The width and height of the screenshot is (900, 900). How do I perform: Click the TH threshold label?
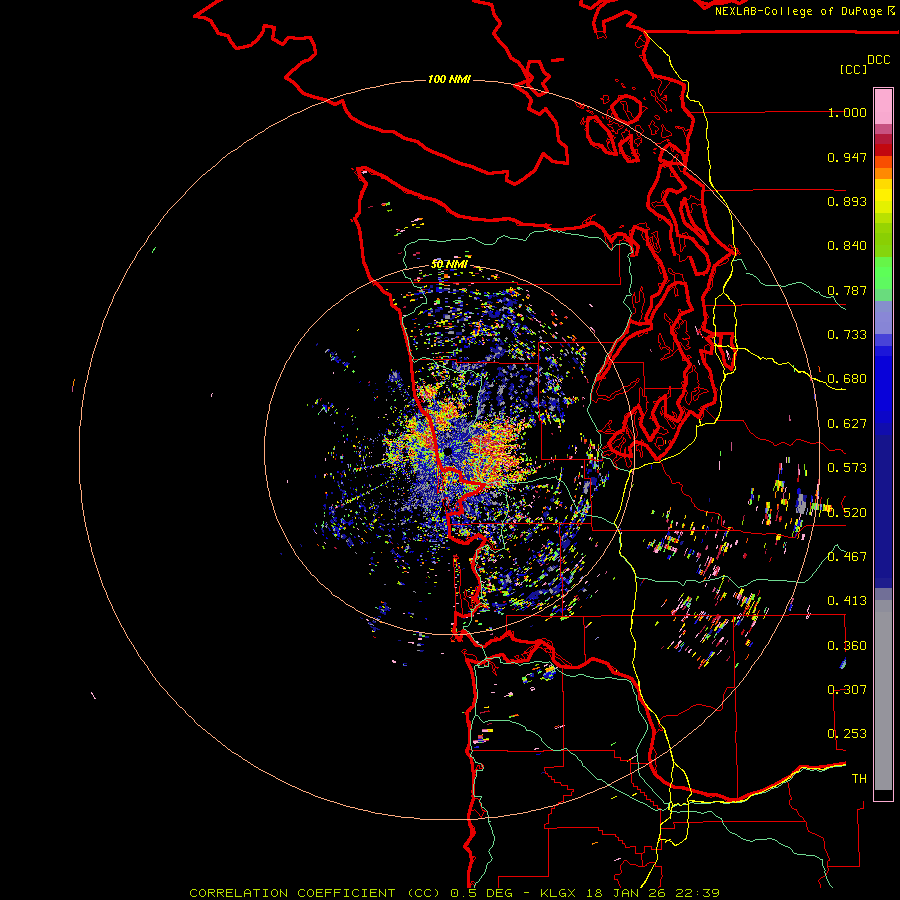[x=859, y=779]
